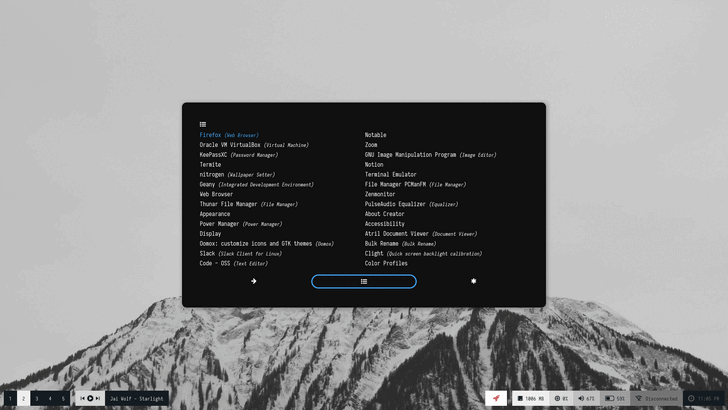Screen dimensions: 728x410
Task: Open the Disconnected network status module
Action: tap(656, 398)
